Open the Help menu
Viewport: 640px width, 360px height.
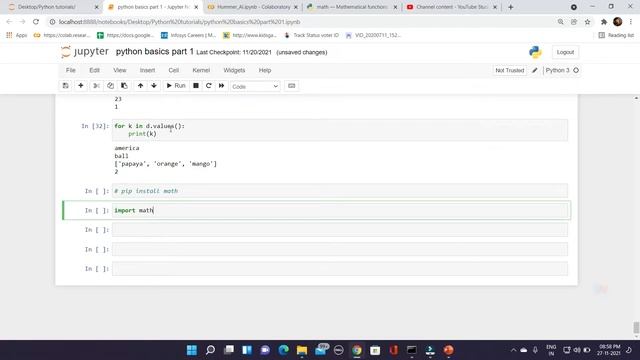[264, 70]
